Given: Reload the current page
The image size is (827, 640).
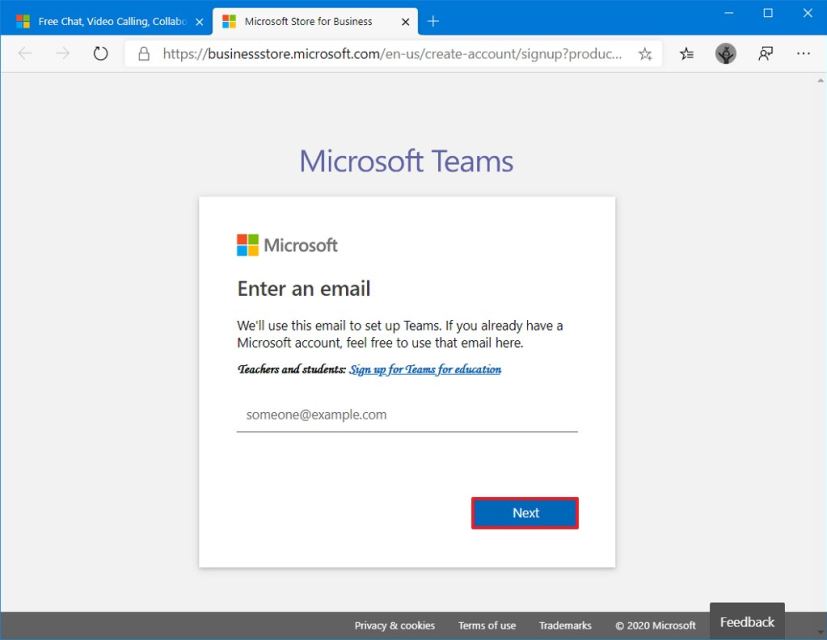Looking at the screenshot, I should pyautogui.click(x=99, y=54).
